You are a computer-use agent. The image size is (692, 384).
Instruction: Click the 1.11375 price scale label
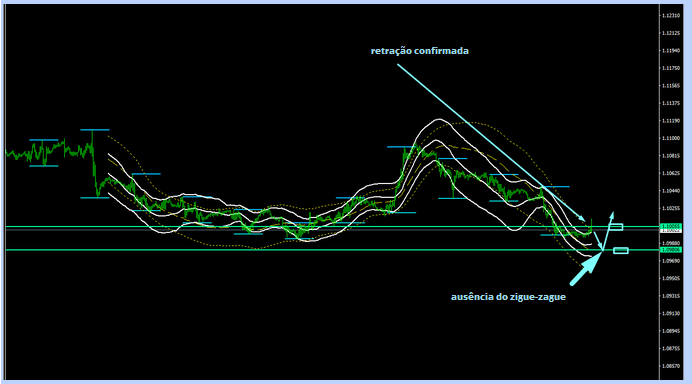(x=671, y=103)
